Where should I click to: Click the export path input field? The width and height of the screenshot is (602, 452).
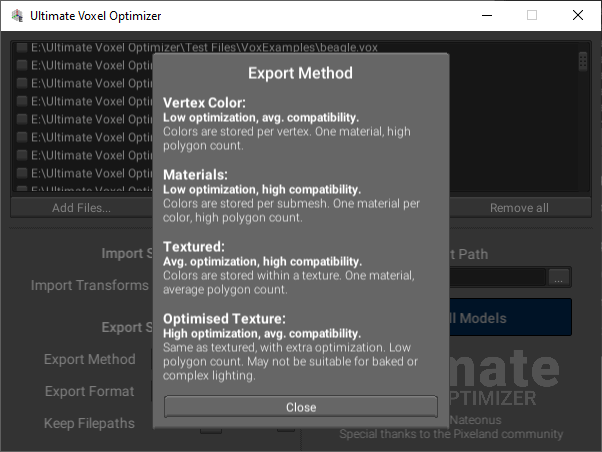(497, 277)
